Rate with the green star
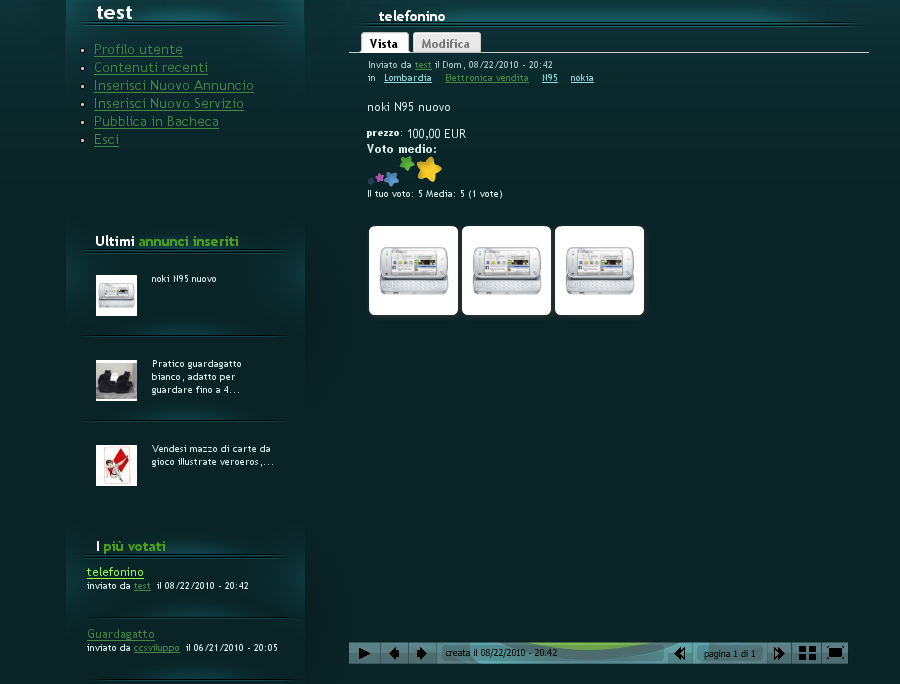Image resolution: width=900 pixels, height=684 pixels. pos(407,164)
